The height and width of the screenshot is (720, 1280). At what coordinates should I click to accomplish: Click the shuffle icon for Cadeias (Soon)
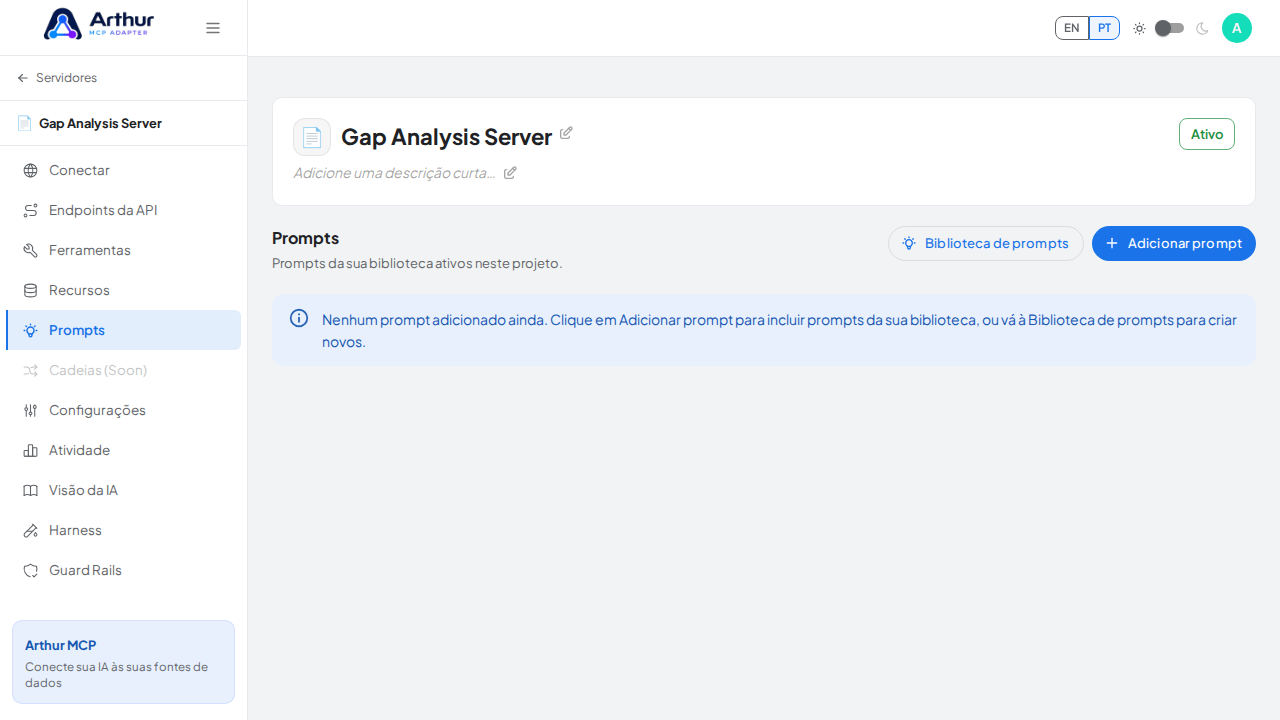coord(31,370)
